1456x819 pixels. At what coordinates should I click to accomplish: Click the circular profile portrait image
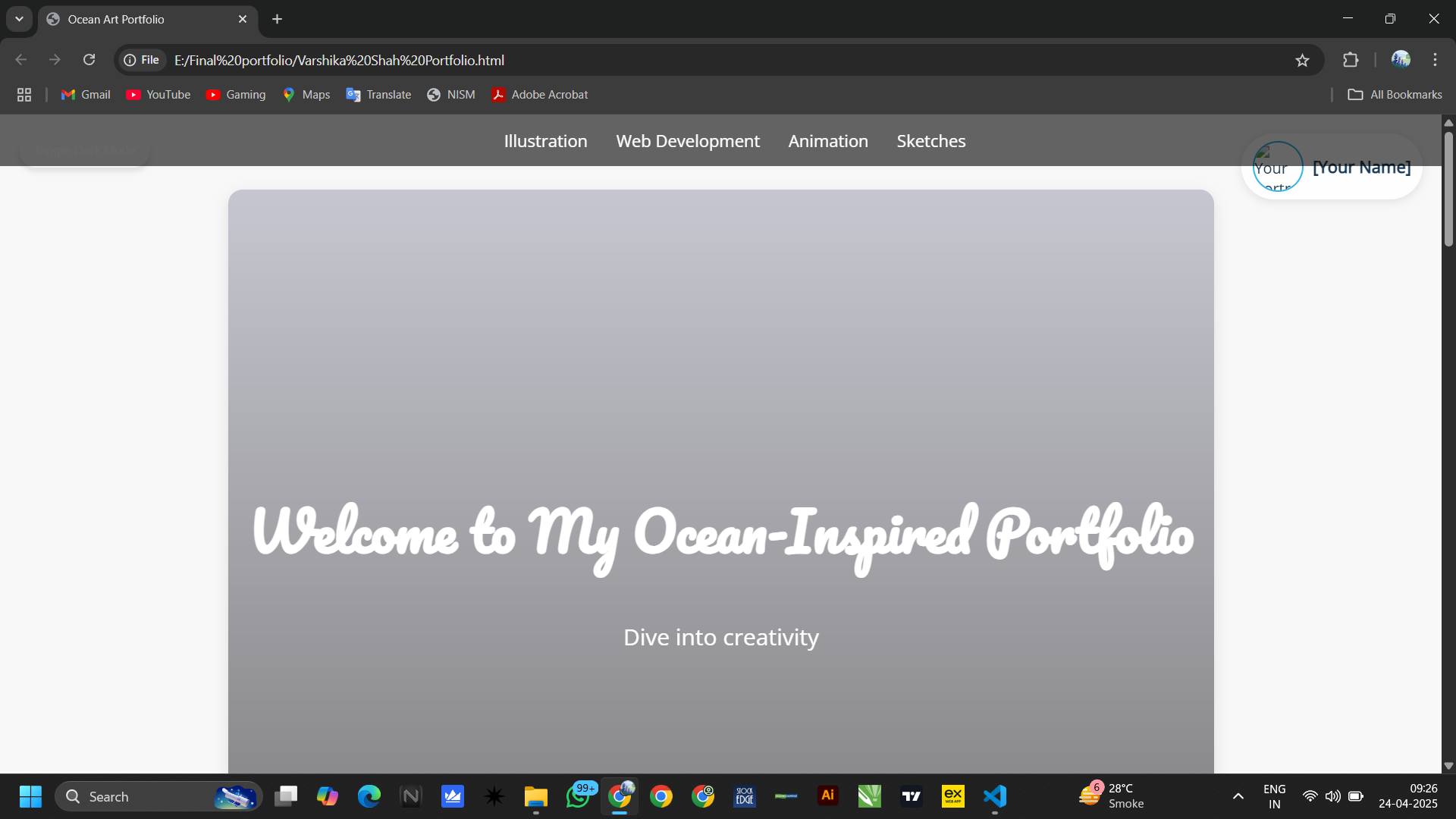(x=1278, y=167)
